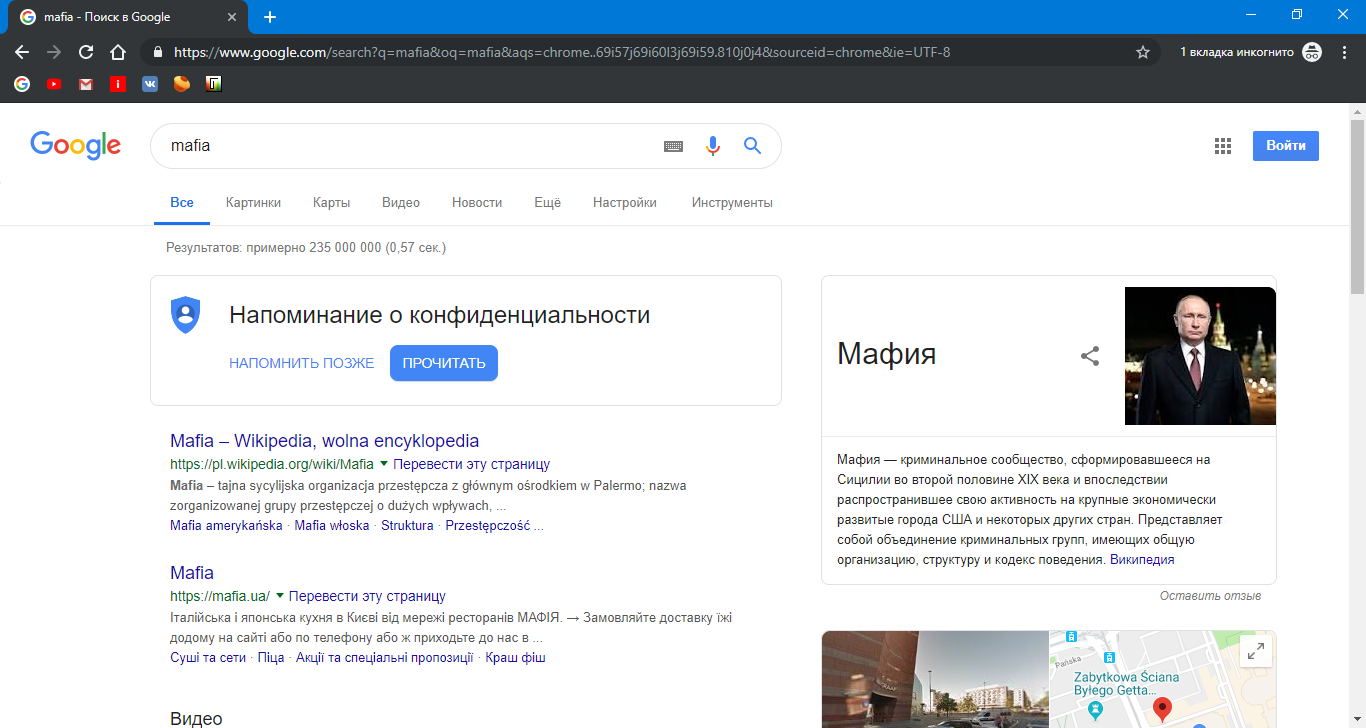Select the Все results tab
Screen dimensions: 1366x728
pyautogui.click(x=182, y=202)
